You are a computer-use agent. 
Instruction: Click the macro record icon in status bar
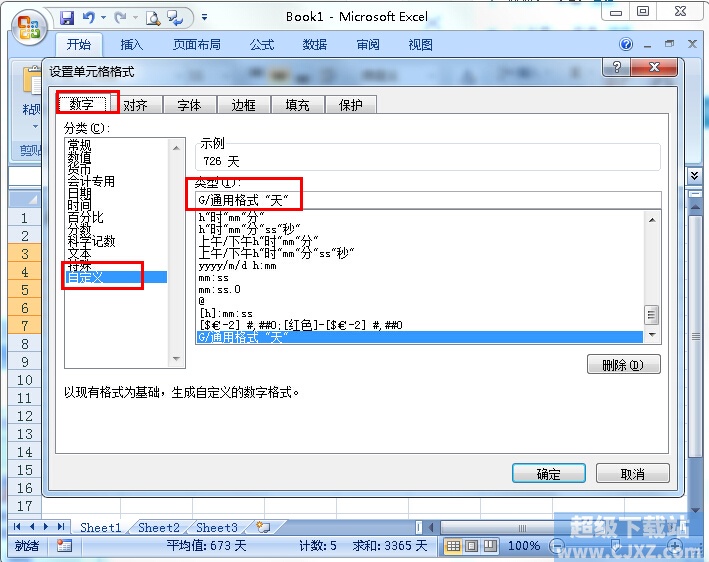(64, 546)
